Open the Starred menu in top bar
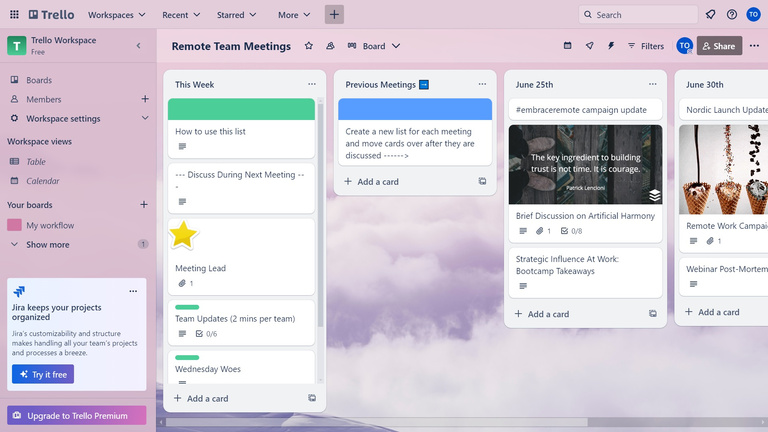This screenshot has height=432, width=768. point(239,15)
